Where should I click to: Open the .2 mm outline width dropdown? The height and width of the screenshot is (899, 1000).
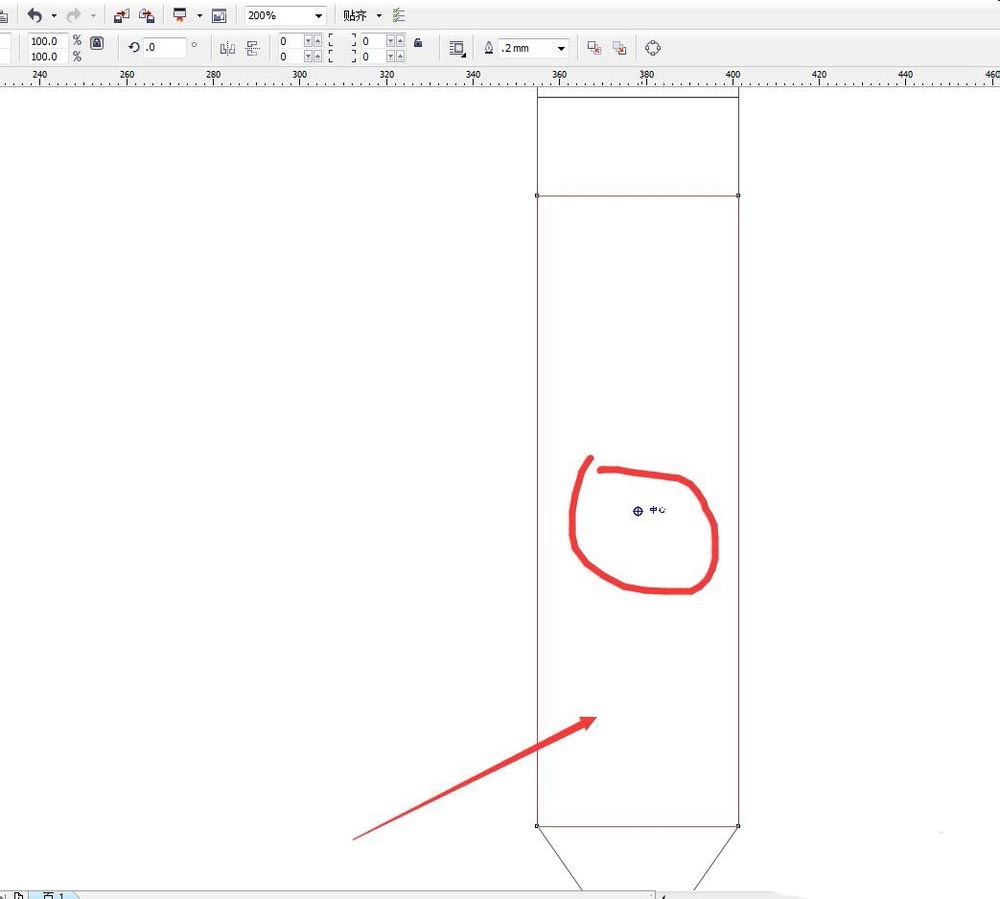click(561, 48)
